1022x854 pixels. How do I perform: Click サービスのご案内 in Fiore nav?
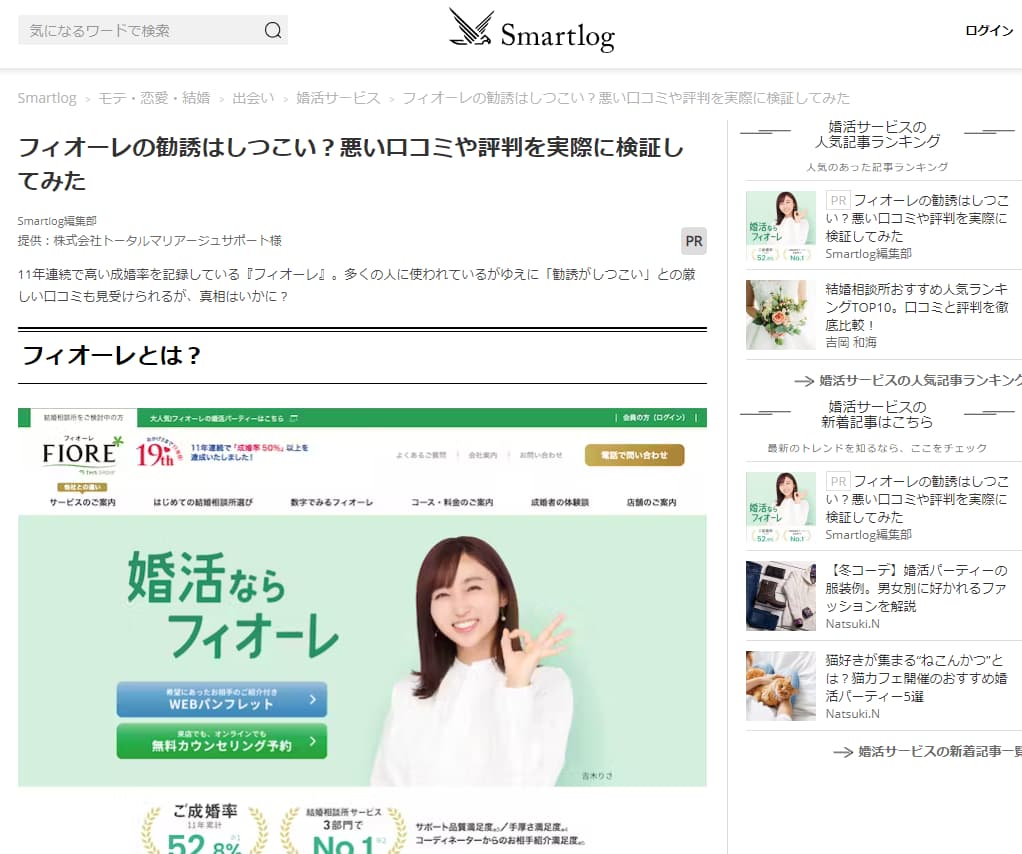click(83, 502)
